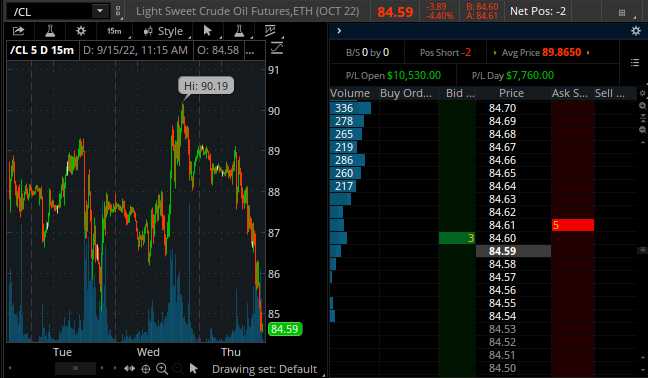648x378 pixels.
Task: Click arrow right of Avg Price value
Action: 588,52
